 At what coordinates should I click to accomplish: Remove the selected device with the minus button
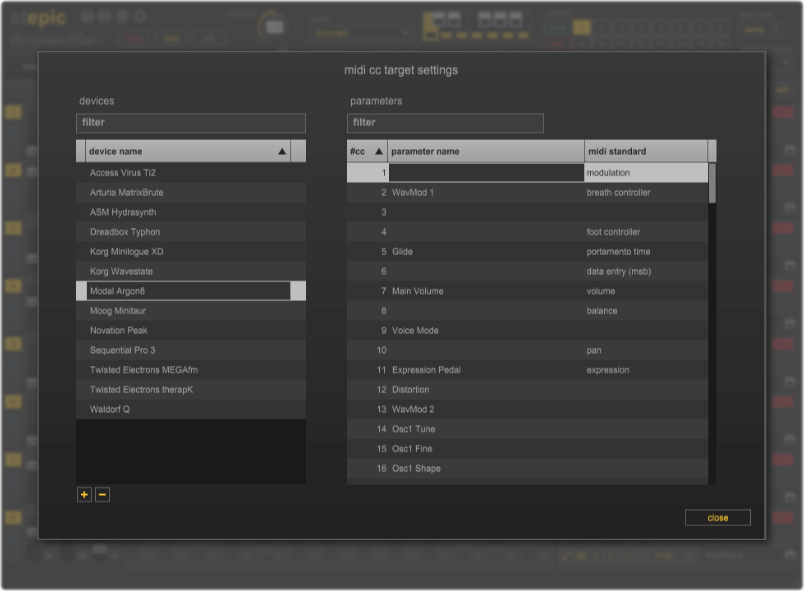(x=103, y=495)
